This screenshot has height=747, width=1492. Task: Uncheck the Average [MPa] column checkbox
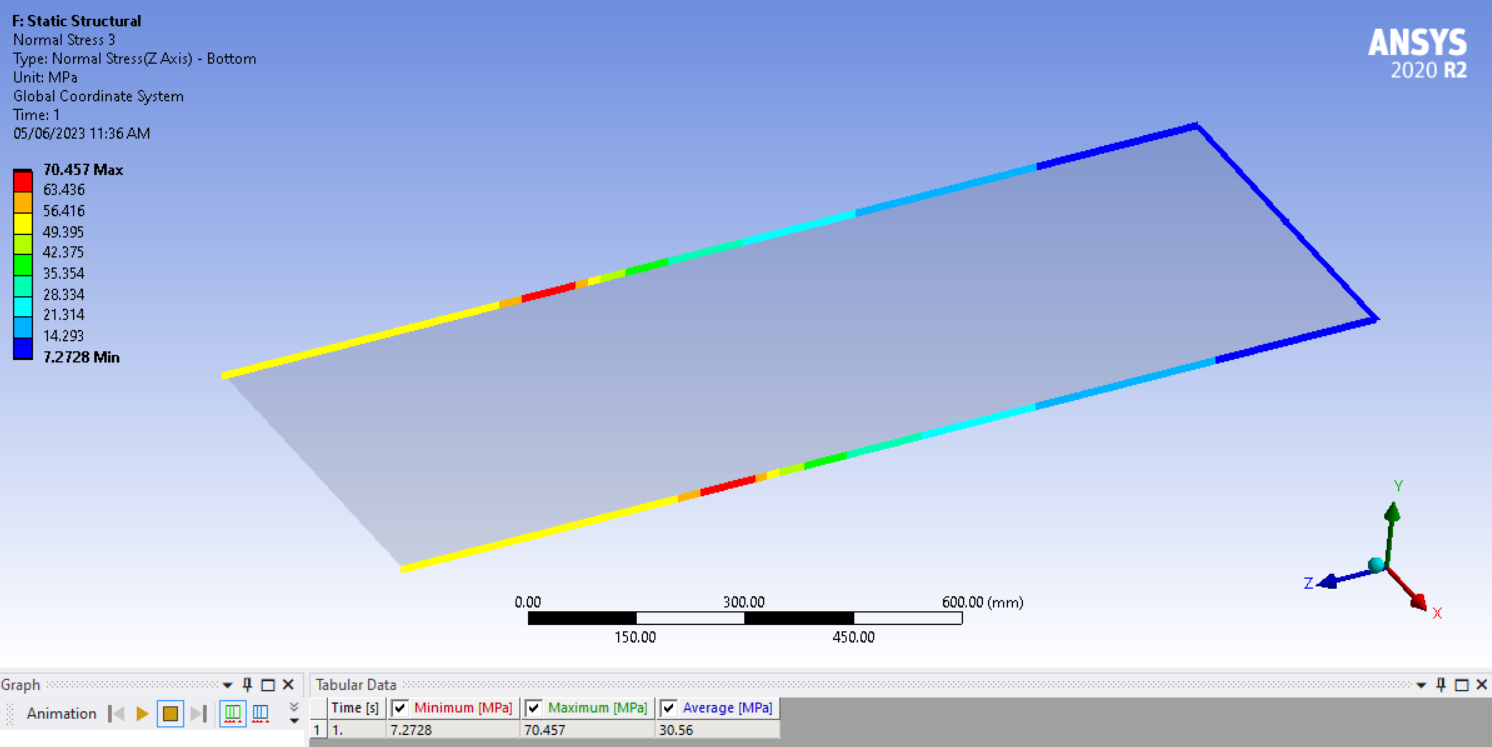click(x=669, y=708)
